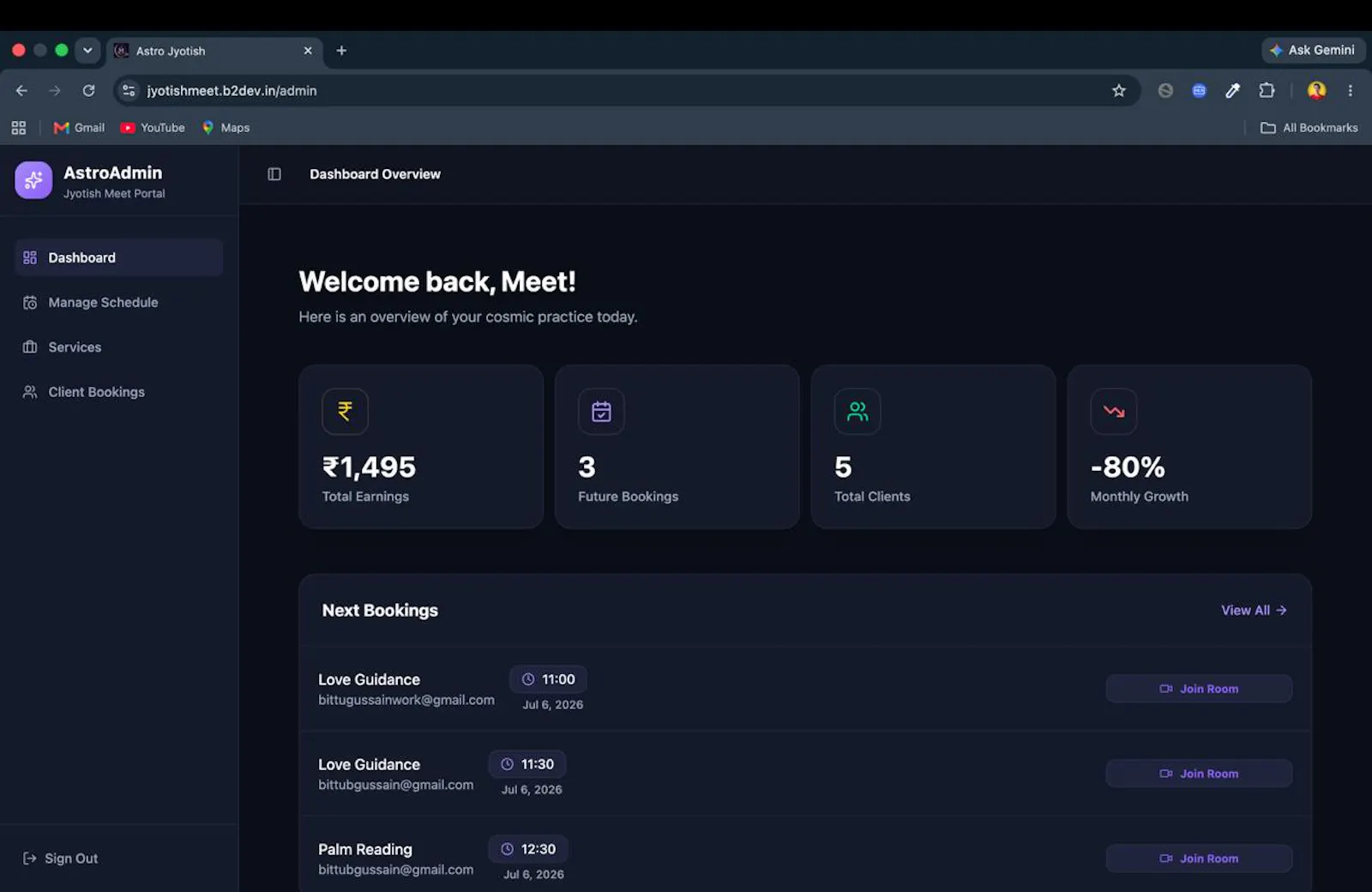Click the address bar URL field

click(x=626, y=90)
